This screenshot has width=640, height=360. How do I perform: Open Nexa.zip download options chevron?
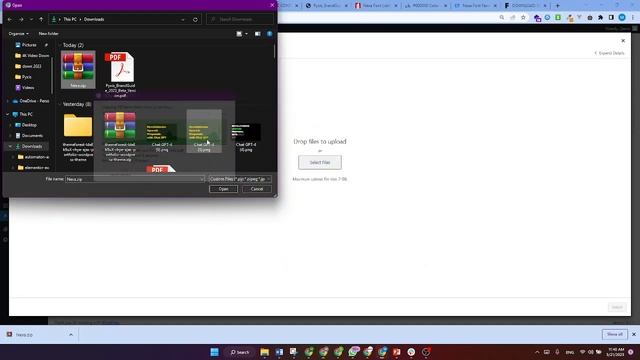[71, 335]
